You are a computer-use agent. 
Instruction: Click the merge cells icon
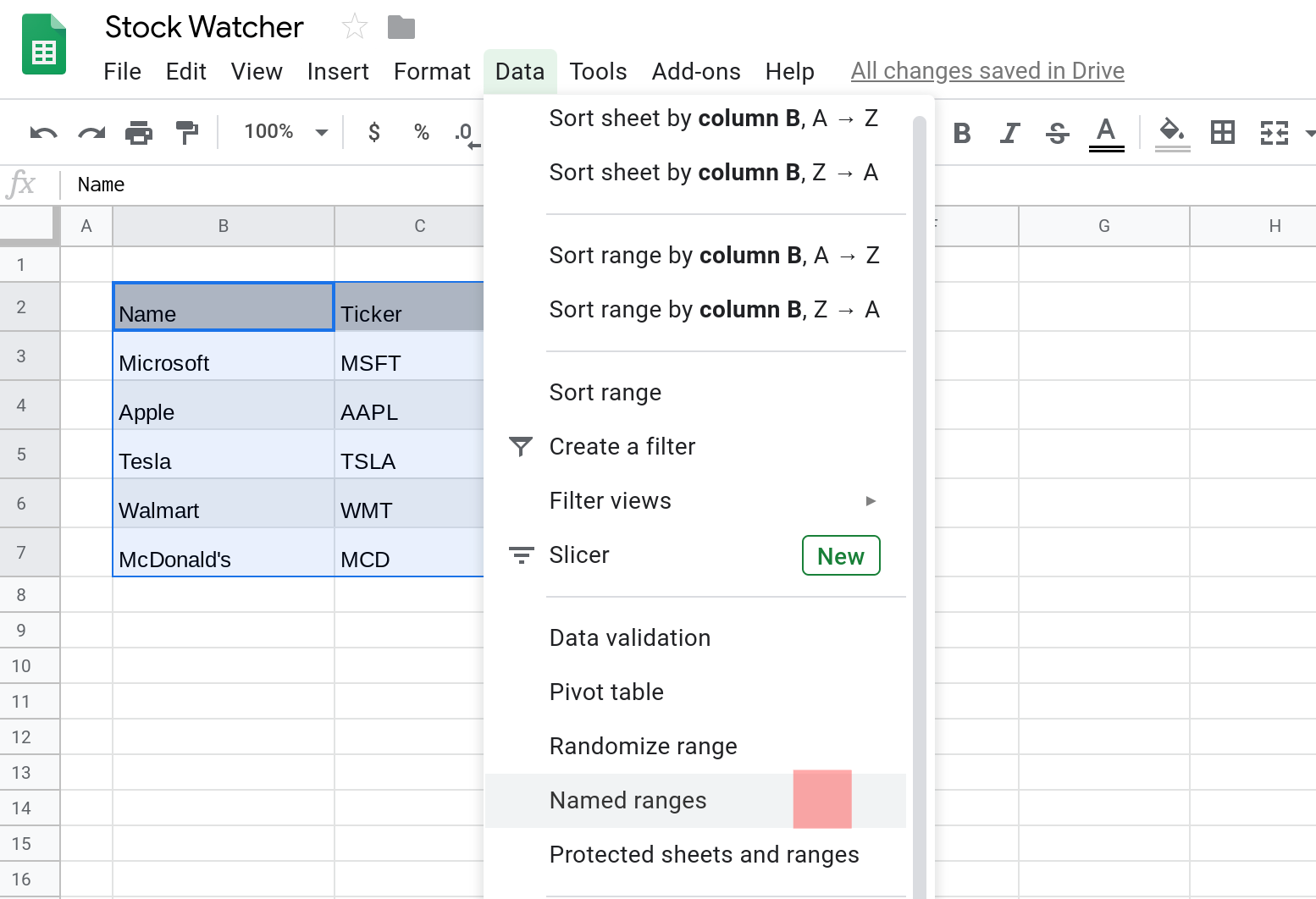click(1275, 133)
